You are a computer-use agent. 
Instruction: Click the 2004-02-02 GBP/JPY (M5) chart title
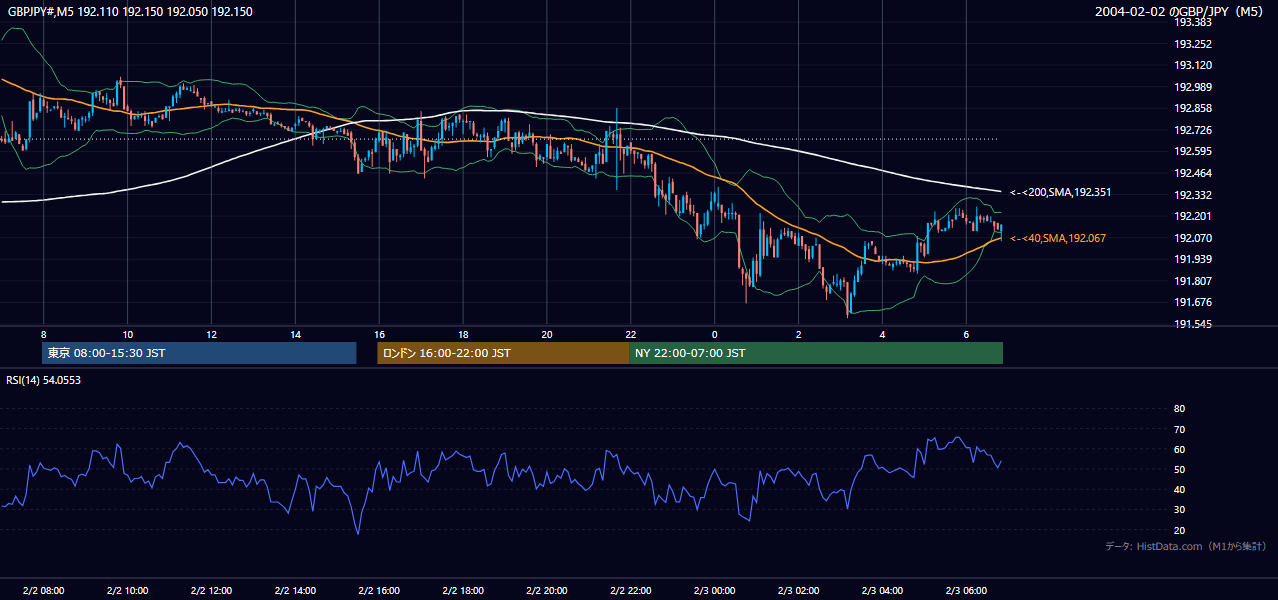pyautogui.click(x=1181, y=11)
